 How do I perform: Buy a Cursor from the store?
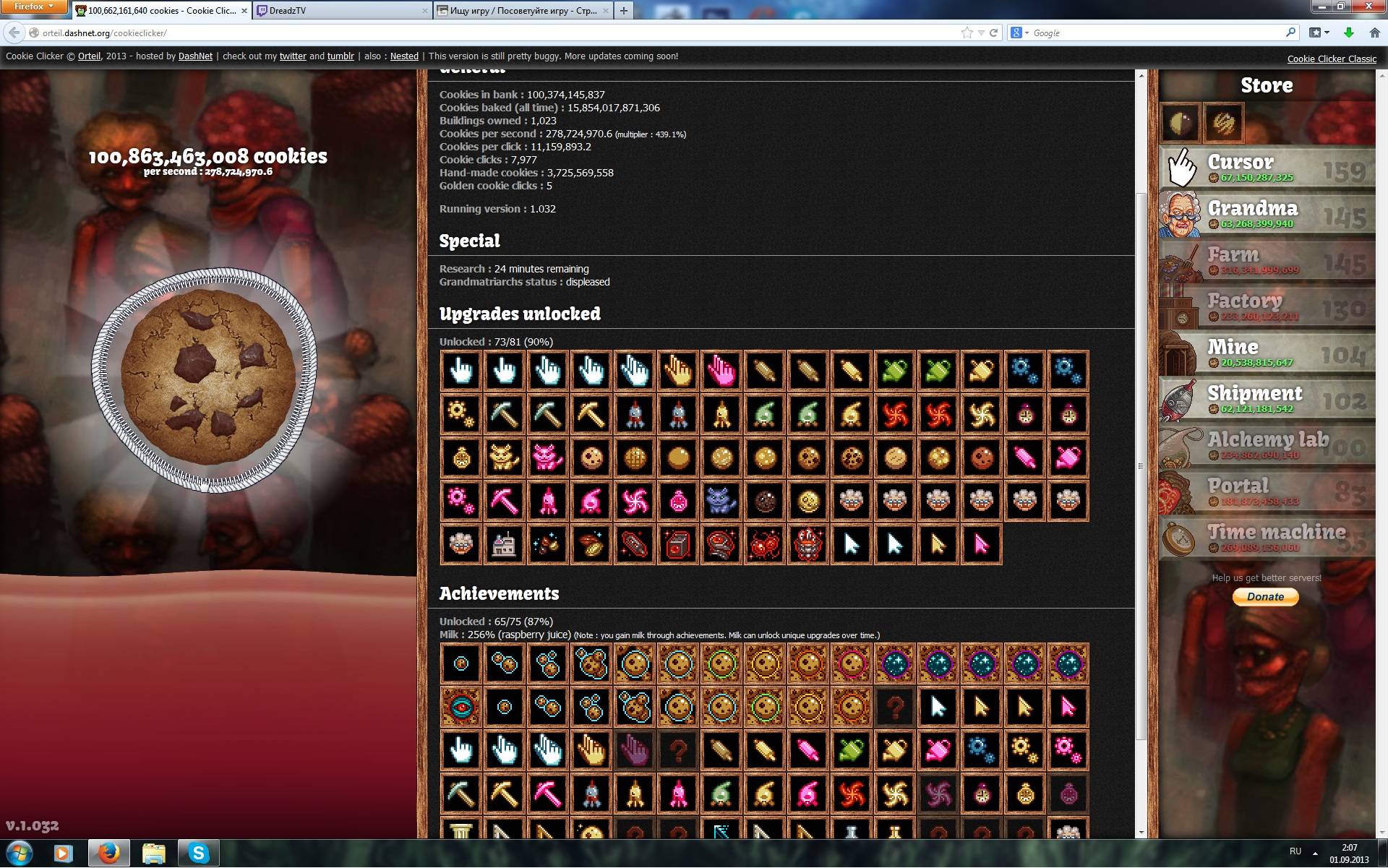click(1267, 168)
